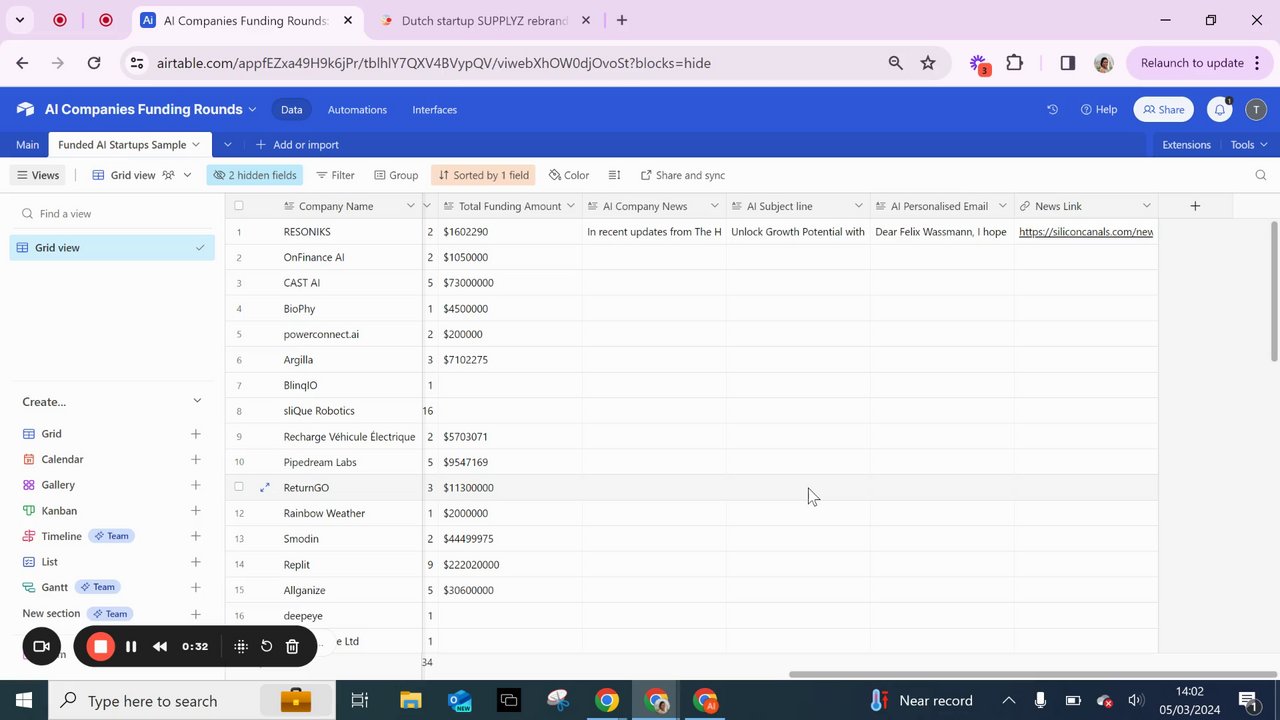Bookmark this page with star icon
The width and height of the screenshot is (1280, 720).
[928, 63]
